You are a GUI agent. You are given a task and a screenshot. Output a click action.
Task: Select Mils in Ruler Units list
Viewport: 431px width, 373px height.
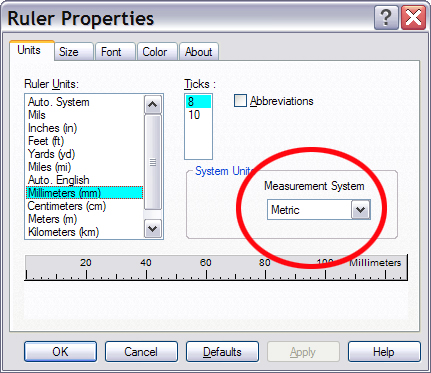[85, 115]
